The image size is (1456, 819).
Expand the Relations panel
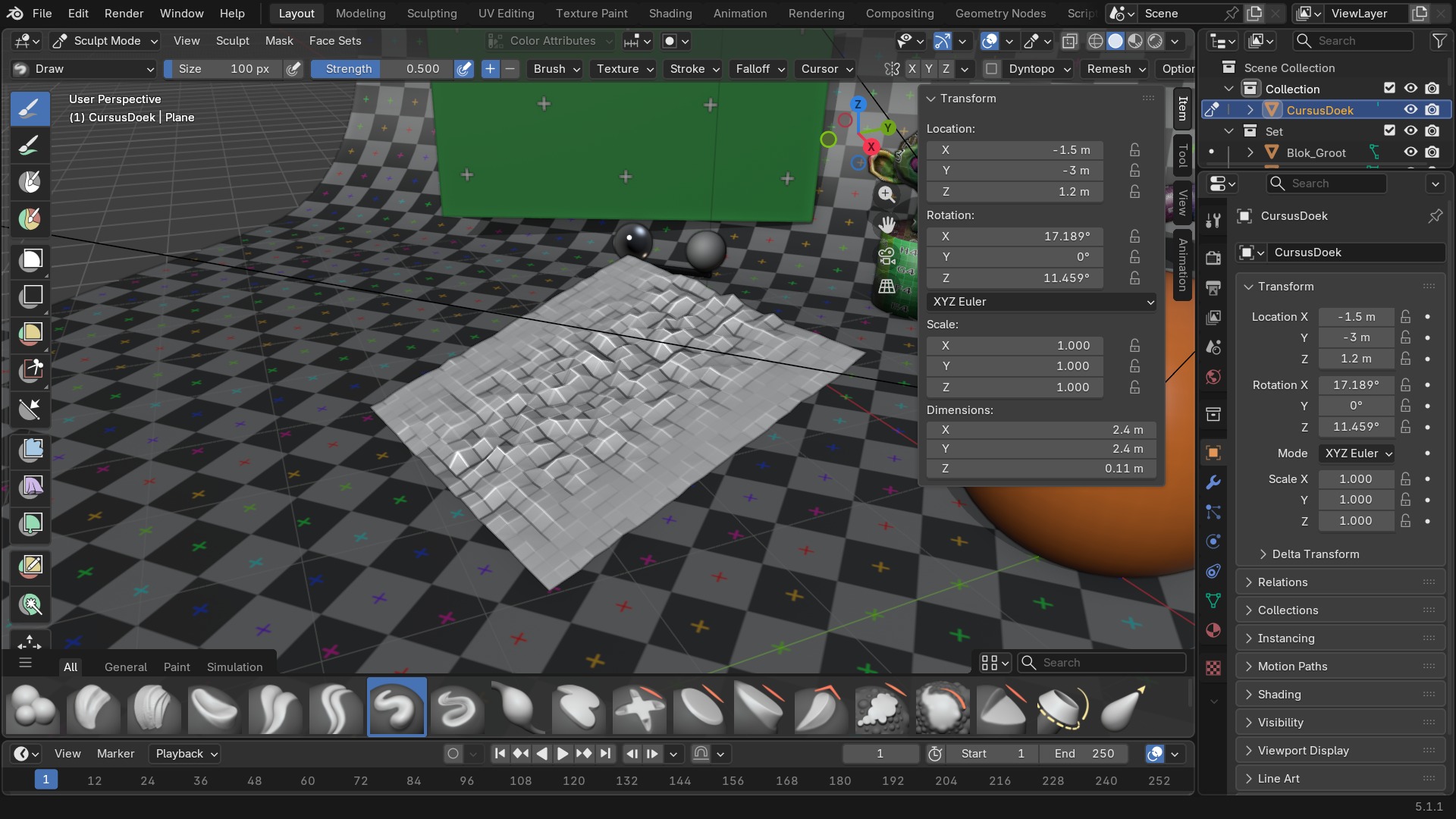(1340, 582)
